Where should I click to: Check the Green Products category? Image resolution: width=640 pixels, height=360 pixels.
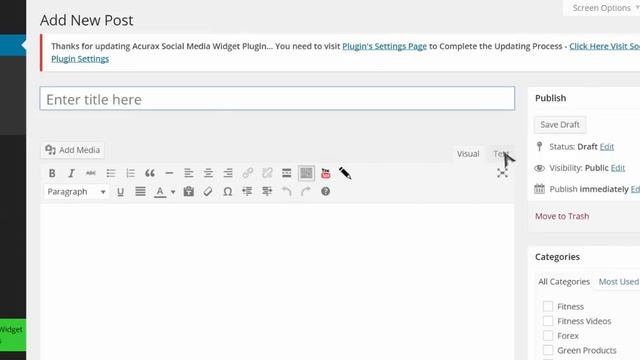tap(548, 350)
